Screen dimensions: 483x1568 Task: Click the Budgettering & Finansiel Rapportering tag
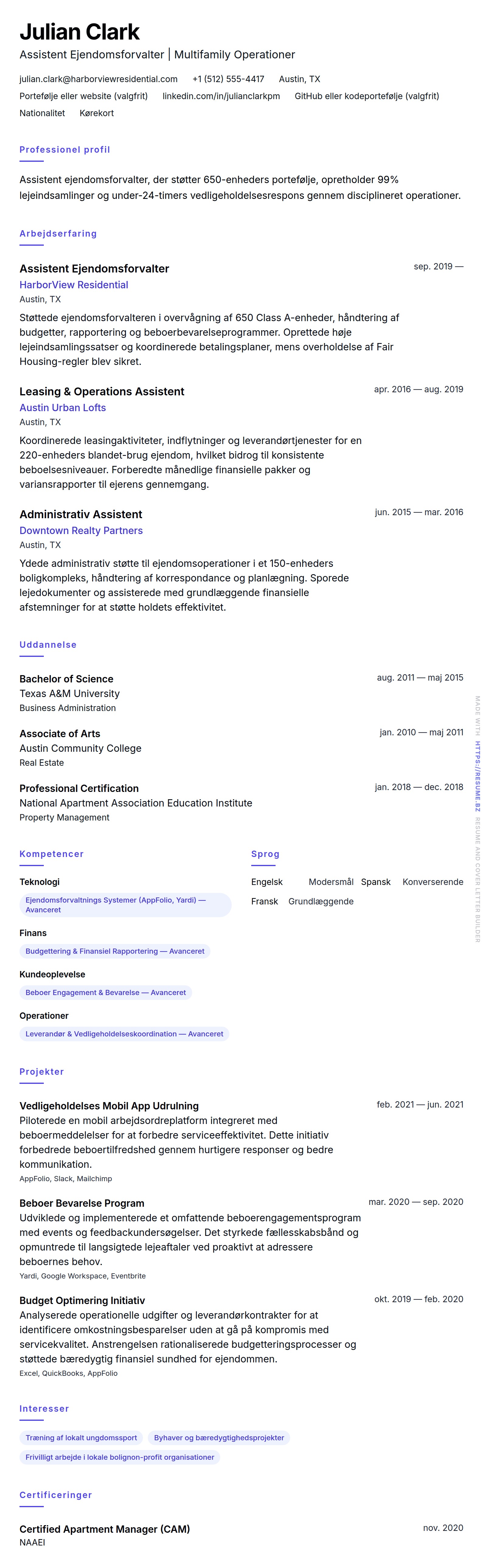tap(114, 951)
